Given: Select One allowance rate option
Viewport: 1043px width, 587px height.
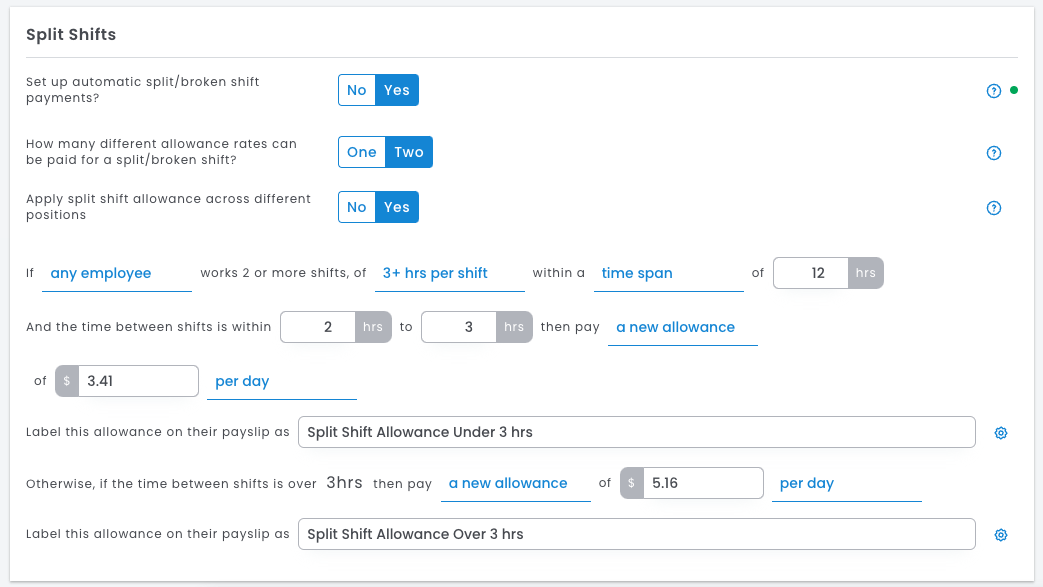Looking at the screenshot, I should 362,152.
